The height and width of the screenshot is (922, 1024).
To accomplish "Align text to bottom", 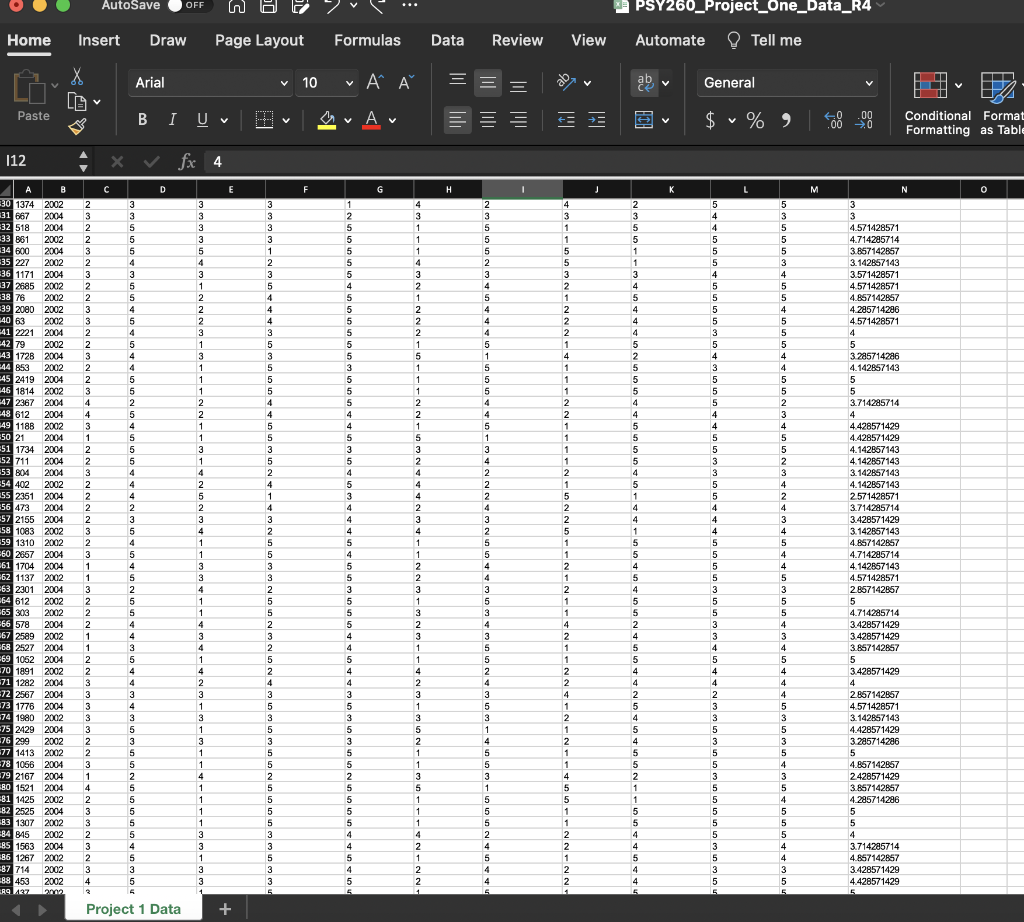I will coord(519,84).
